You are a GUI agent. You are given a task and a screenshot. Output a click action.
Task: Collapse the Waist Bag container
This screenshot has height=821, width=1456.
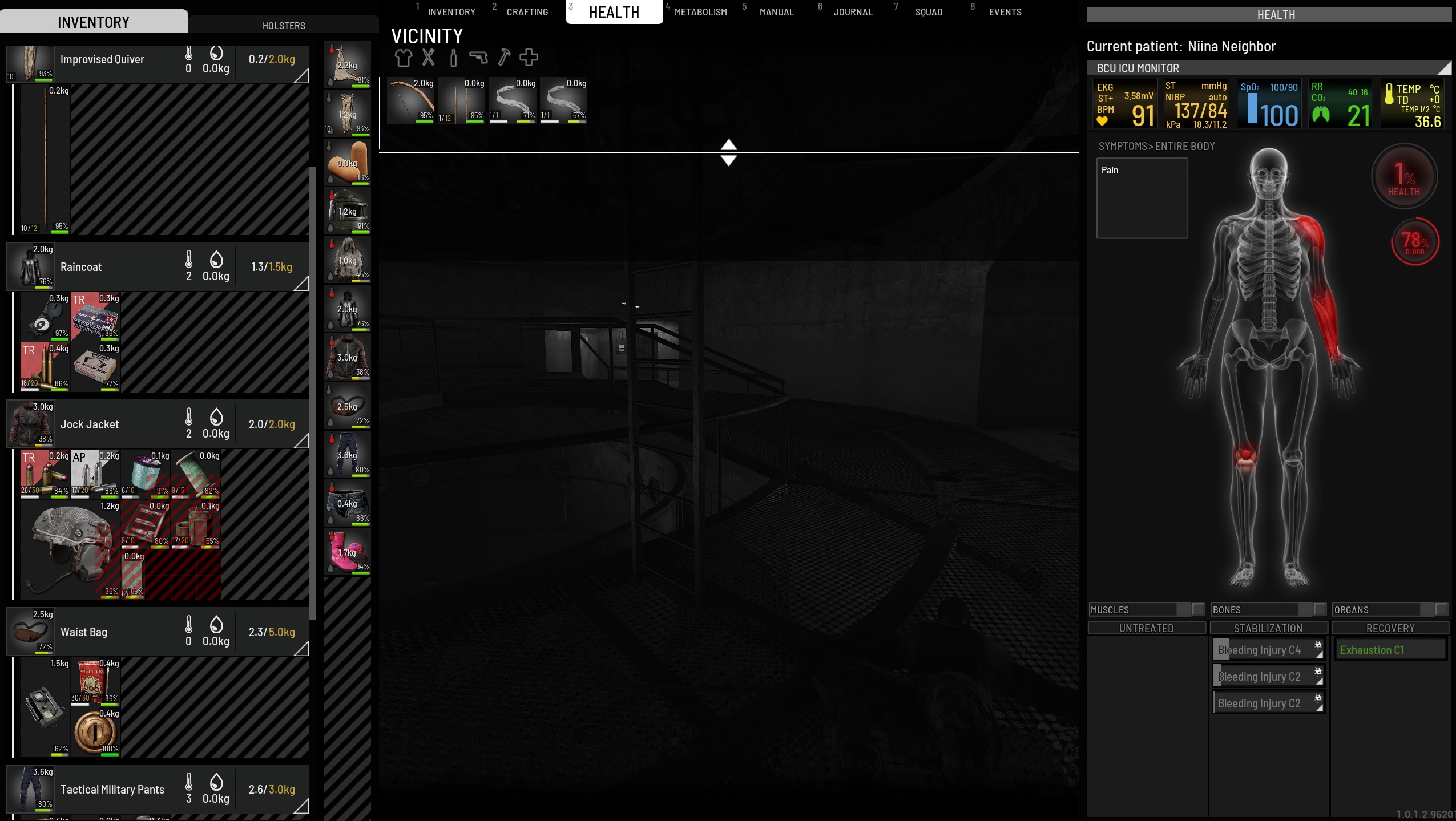pos(301,648)
